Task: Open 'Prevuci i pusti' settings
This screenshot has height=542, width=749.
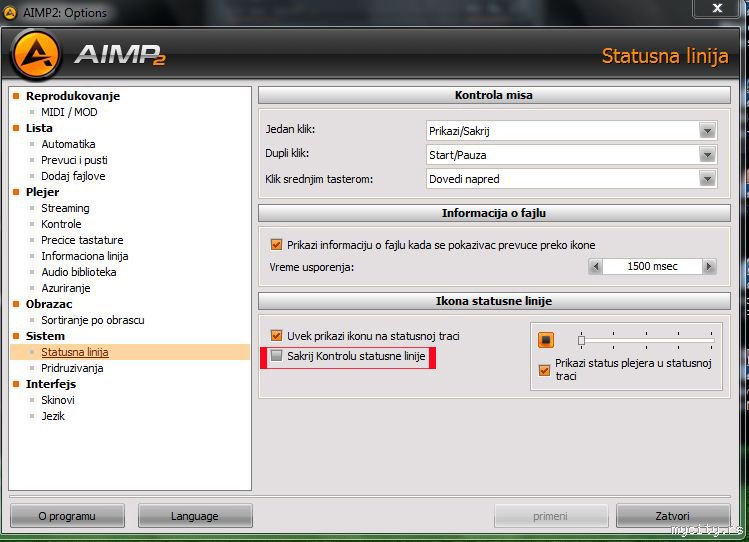Action: (x=74, y=160)
